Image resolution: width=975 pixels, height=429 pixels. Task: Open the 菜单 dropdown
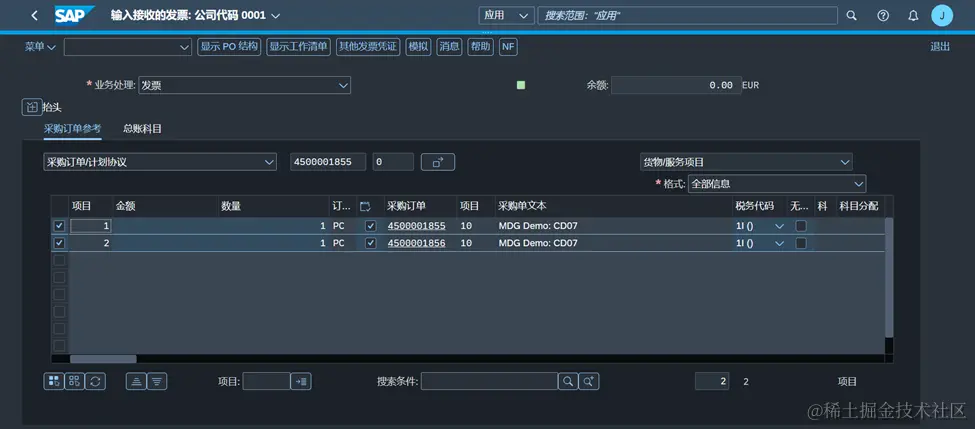40,47
